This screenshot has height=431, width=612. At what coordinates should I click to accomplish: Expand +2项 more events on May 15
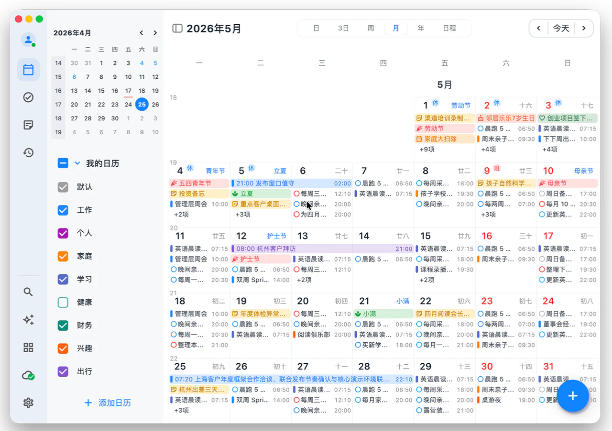427,280
